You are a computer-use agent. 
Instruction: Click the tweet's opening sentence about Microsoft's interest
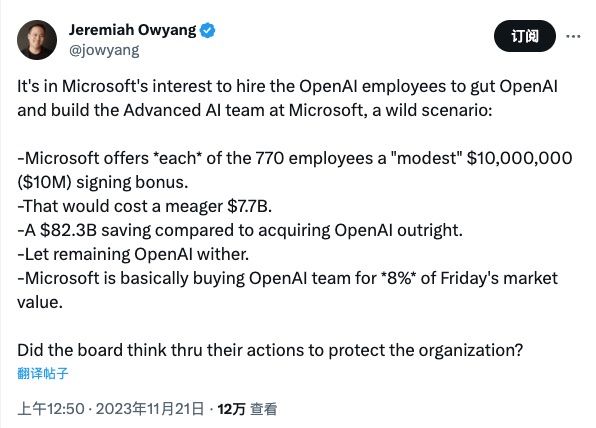pyautogui.click(x=287, y=86)
